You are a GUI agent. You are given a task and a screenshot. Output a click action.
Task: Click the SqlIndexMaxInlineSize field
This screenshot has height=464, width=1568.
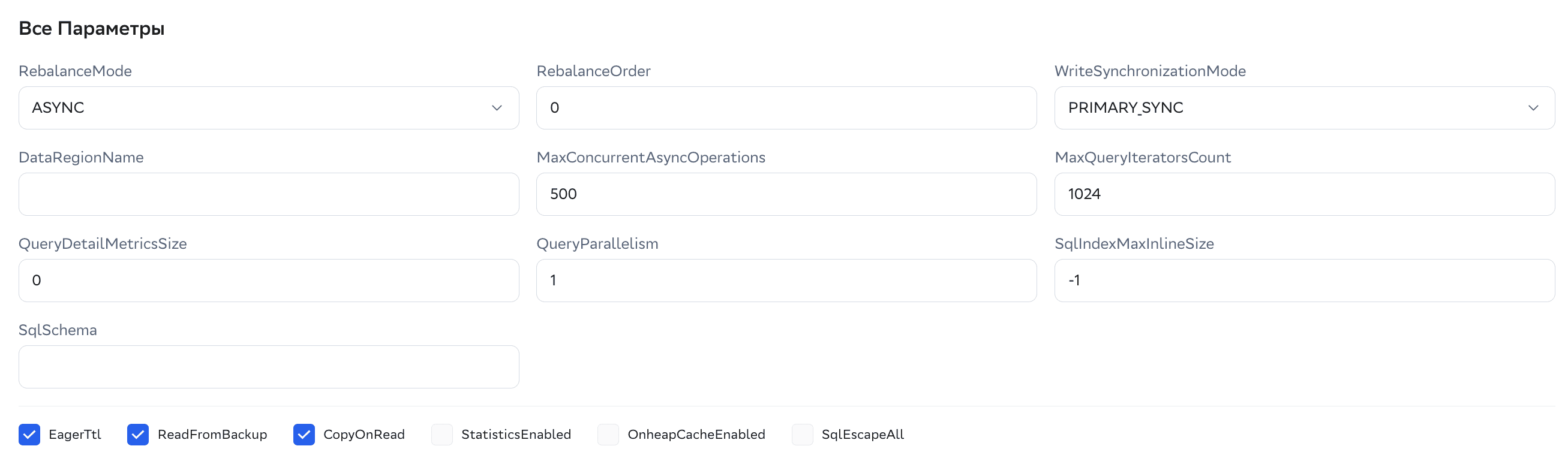pos(1303,281)
